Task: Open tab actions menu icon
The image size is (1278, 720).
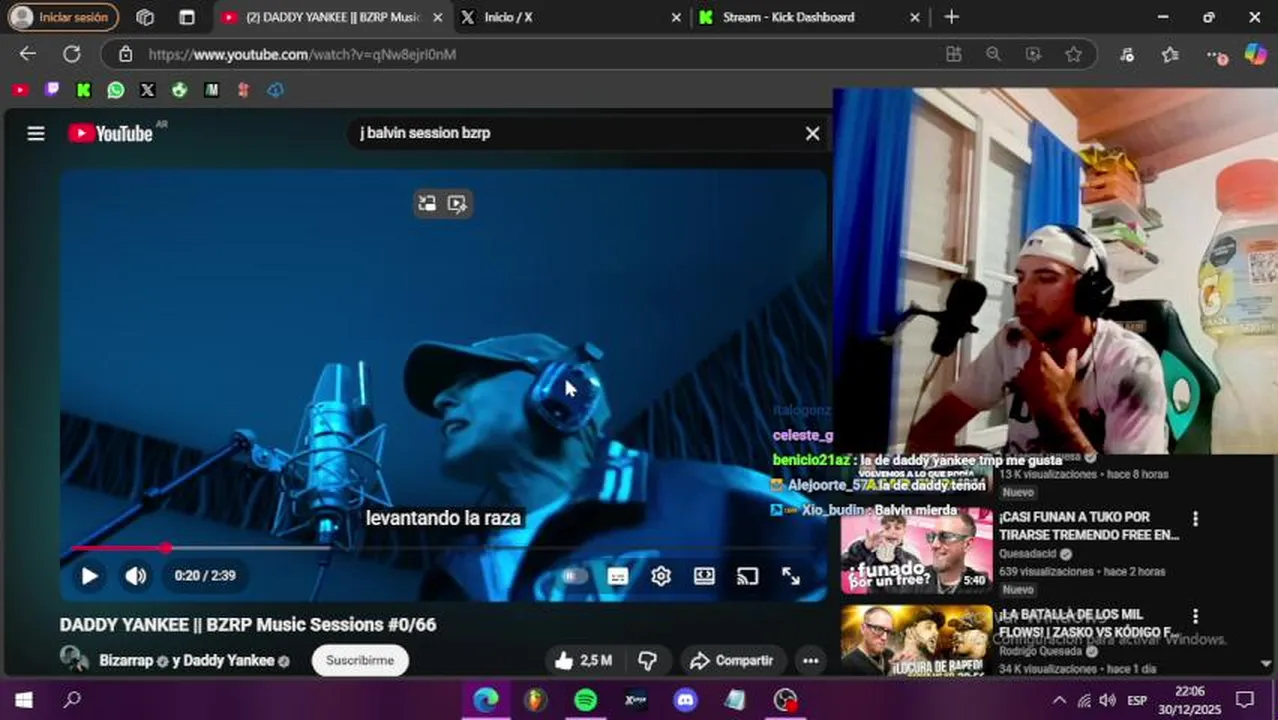Action: pyautogui.click(x=187, y=17)
